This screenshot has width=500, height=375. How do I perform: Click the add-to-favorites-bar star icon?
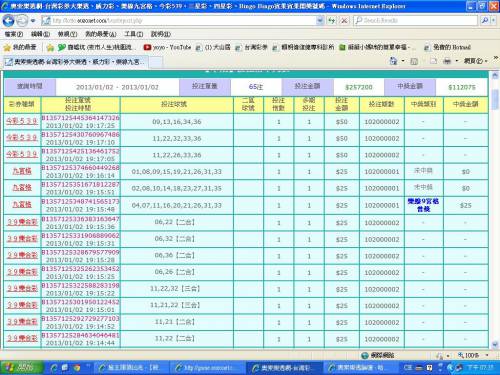coord(50,48)
